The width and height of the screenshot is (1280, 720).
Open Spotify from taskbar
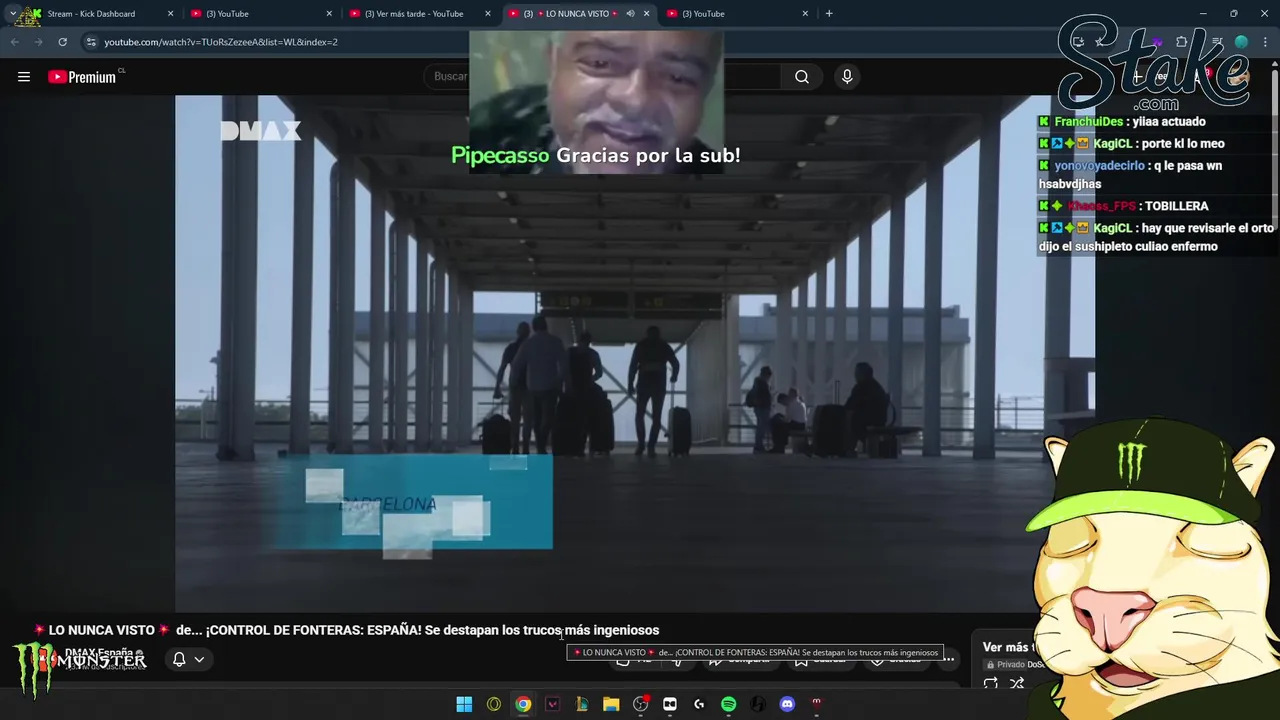(729, 704)
